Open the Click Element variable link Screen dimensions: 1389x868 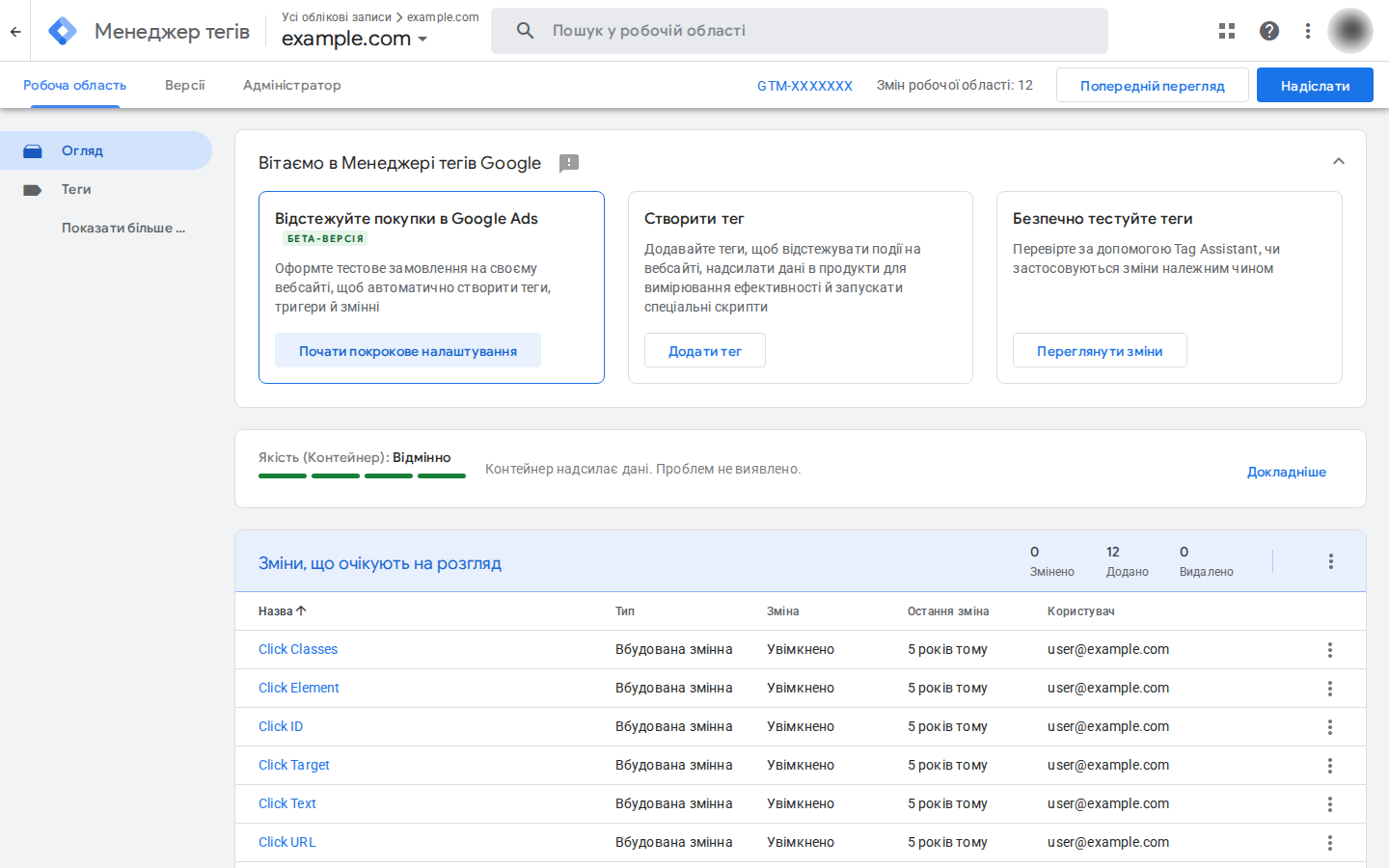[x=299, y=688]
